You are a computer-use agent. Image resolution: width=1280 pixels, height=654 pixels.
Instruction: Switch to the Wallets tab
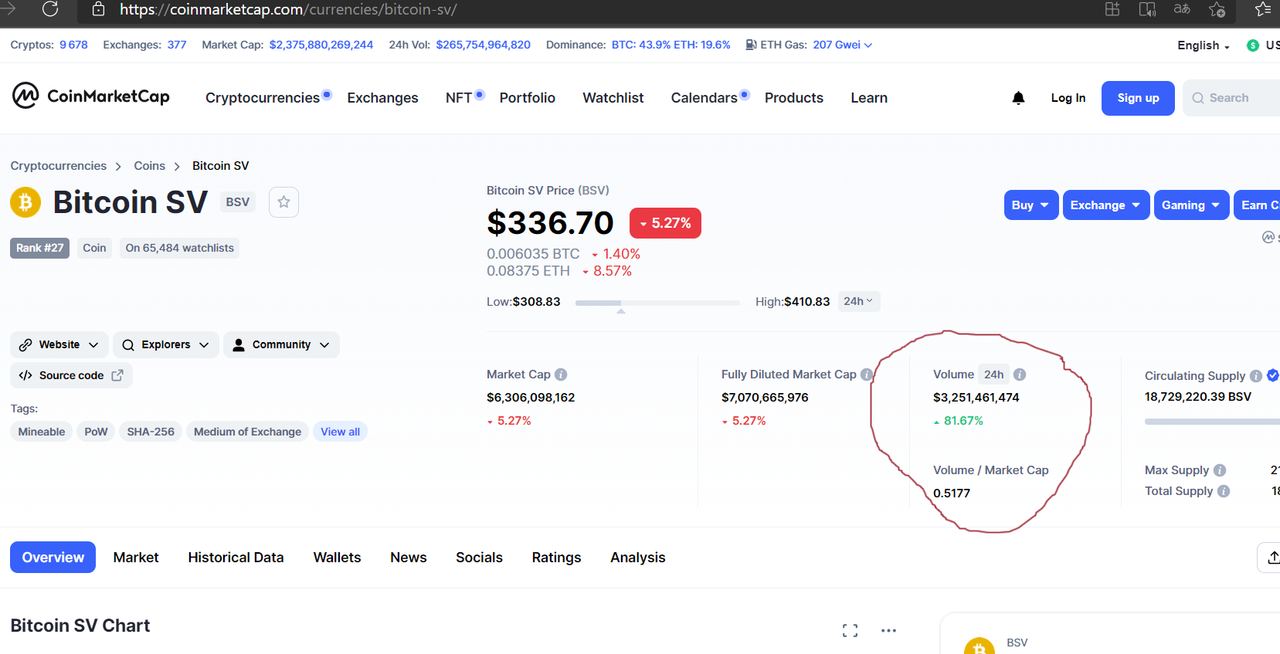(x=337, y=557)
